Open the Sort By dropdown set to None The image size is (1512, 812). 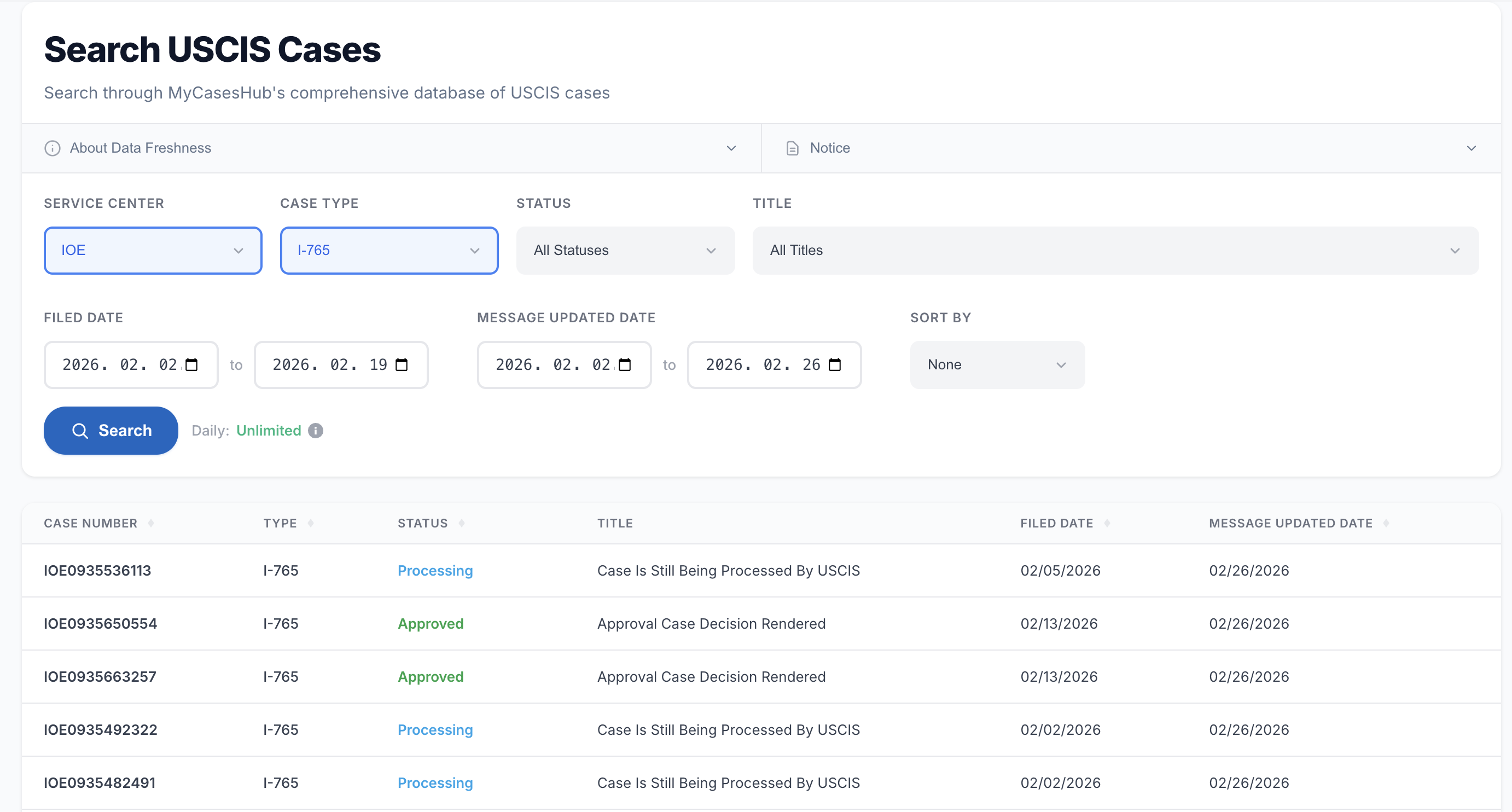click(997, 364)
